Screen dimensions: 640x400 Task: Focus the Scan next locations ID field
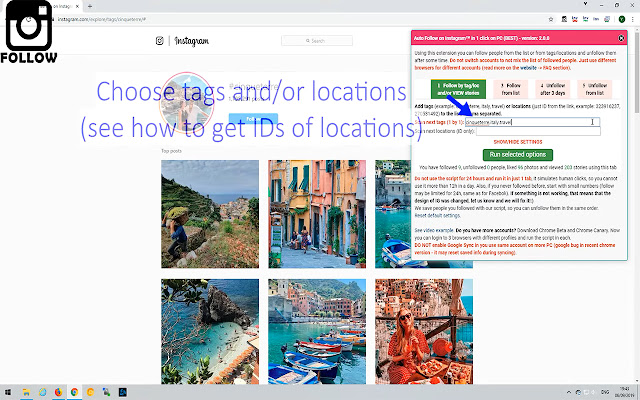coord(538,131)
